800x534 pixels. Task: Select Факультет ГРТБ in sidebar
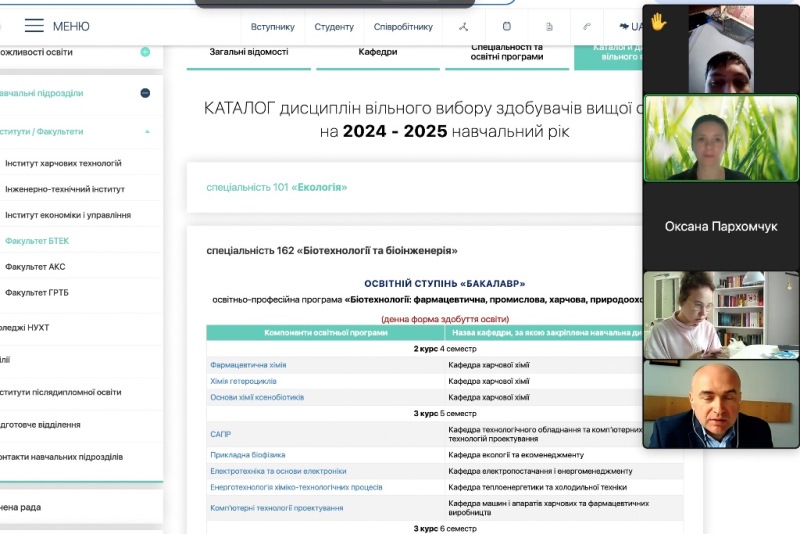(37, 293)
